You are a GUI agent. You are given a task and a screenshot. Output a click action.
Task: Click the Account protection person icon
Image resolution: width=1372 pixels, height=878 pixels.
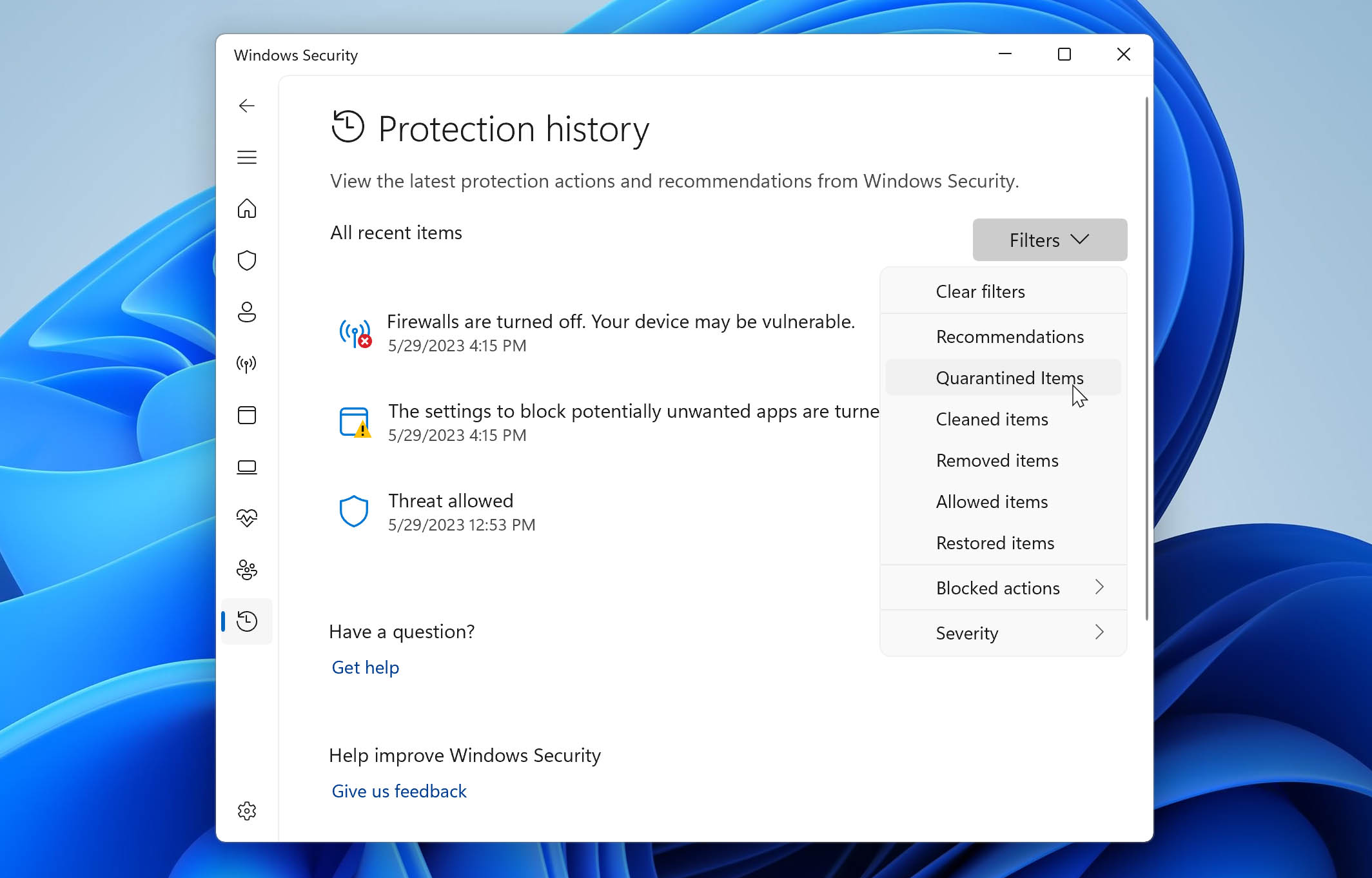pos(247,311)
